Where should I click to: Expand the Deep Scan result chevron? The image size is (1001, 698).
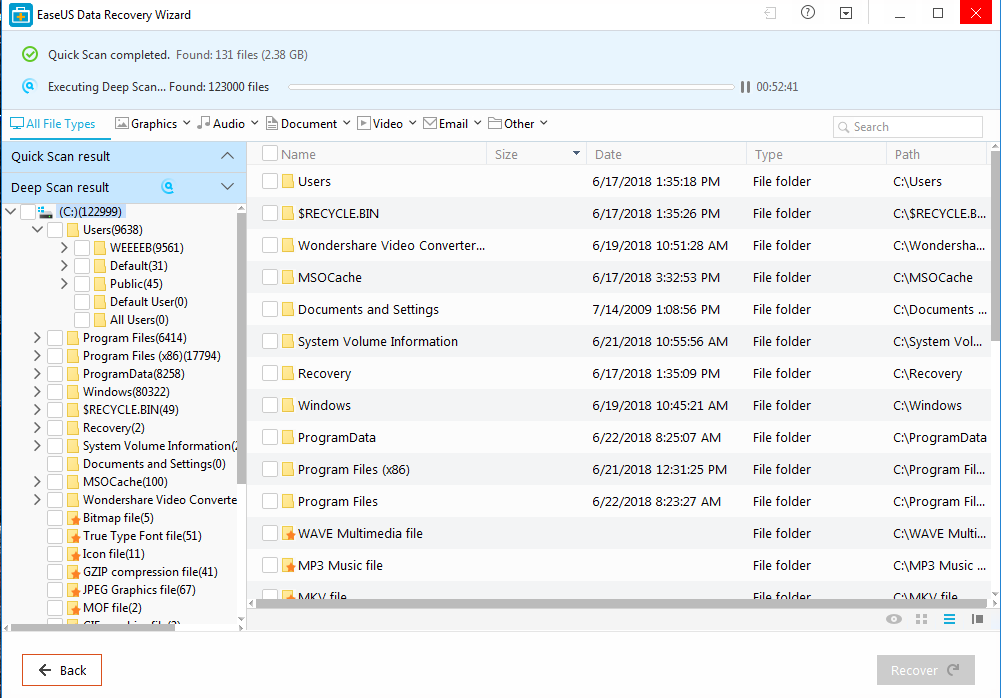point(227,186)
